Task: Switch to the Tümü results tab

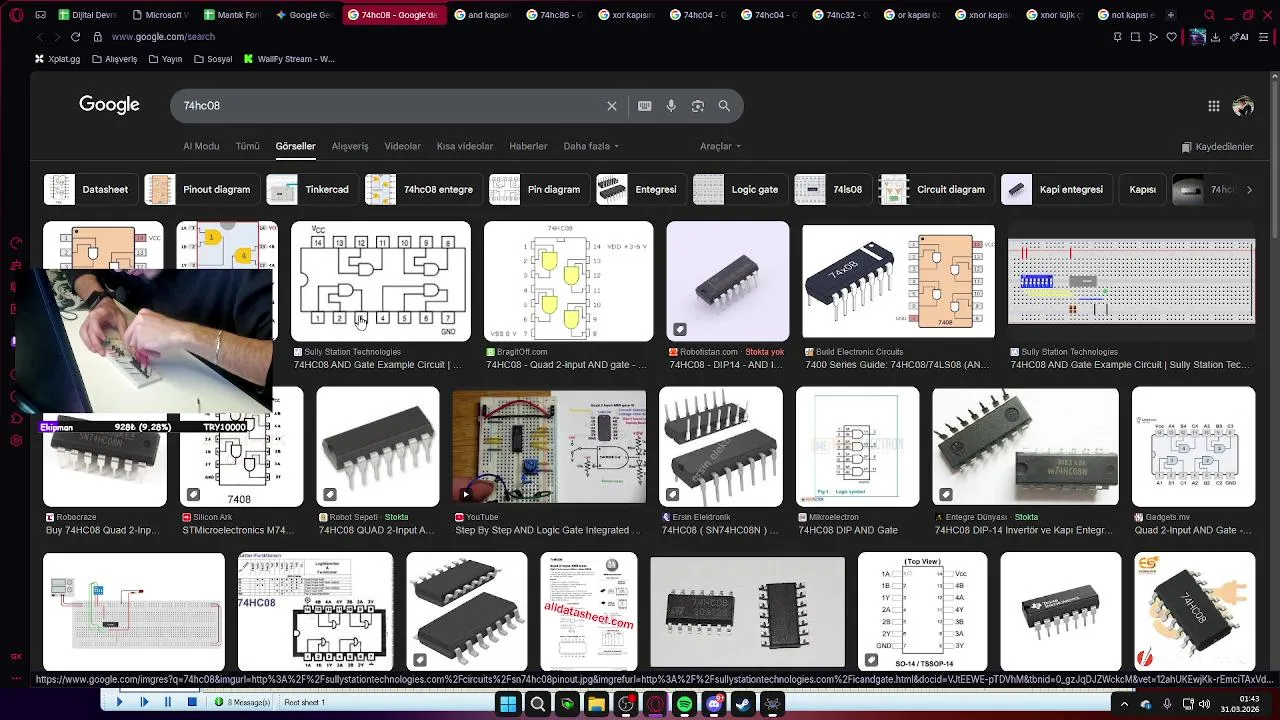Action: [247, 146]
